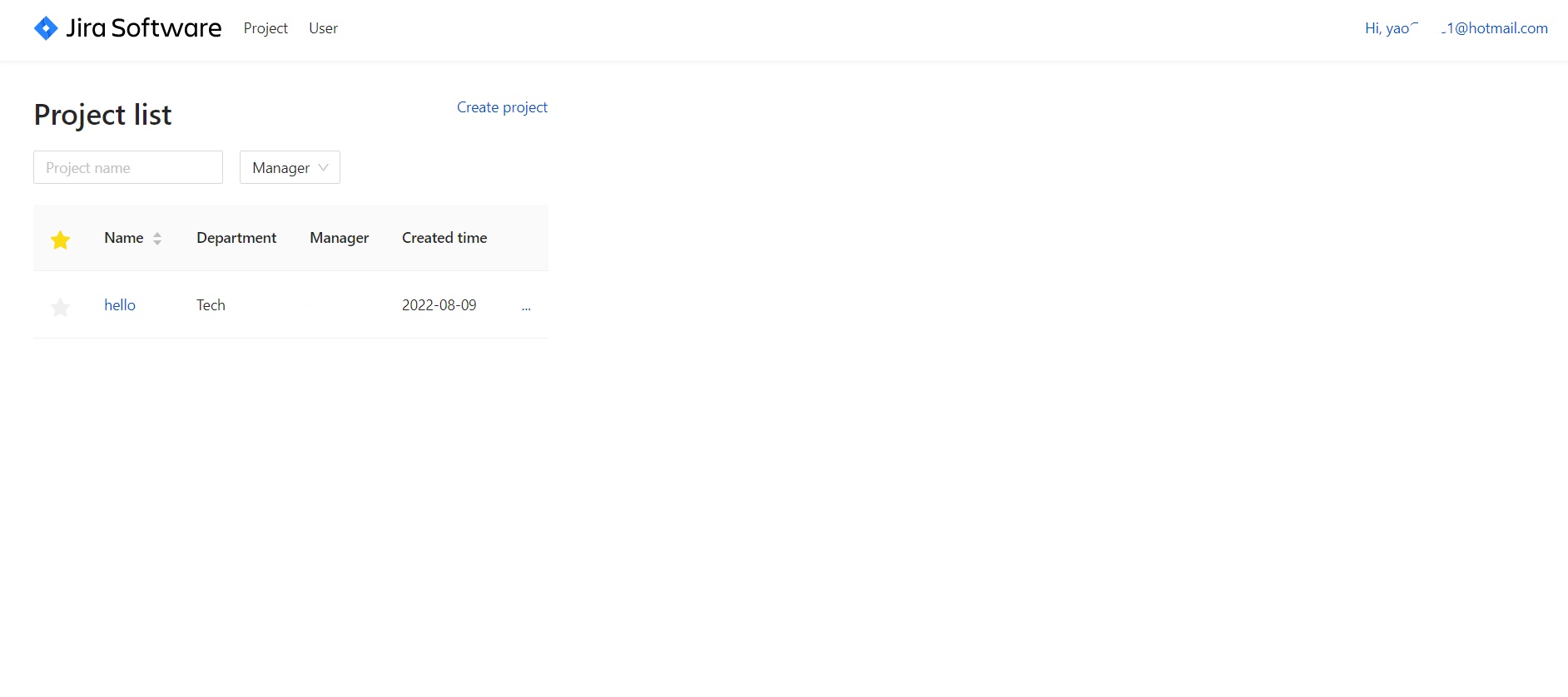This screenshot has width=1568, height=697.
Task: Open the hello project link
Action: pyautogui.click(x=120, y=305)
